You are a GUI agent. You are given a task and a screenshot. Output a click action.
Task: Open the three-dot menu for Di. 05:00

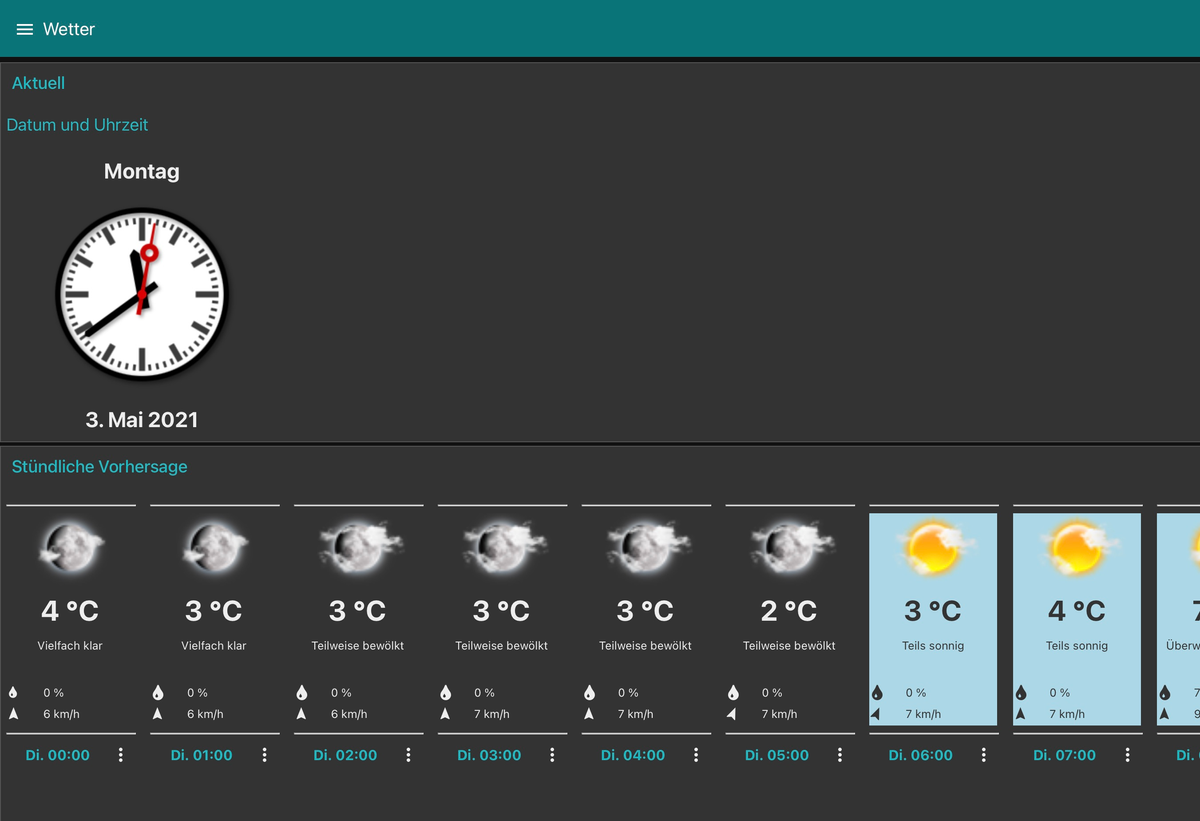[x=841, y=755]
